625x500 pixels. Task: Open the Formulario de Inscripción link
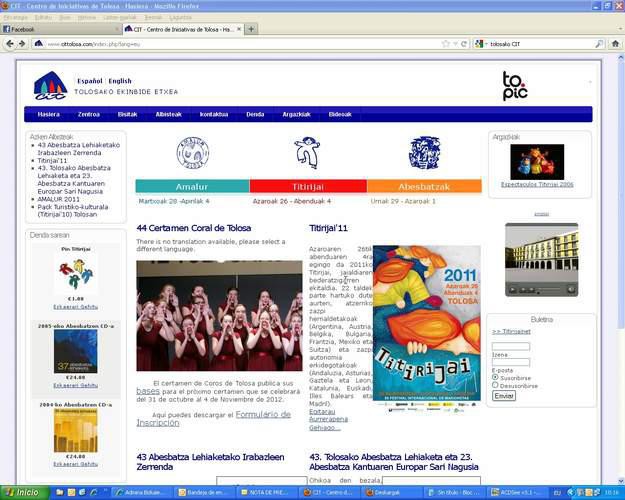pyautogui.click(x=214, y=419)
